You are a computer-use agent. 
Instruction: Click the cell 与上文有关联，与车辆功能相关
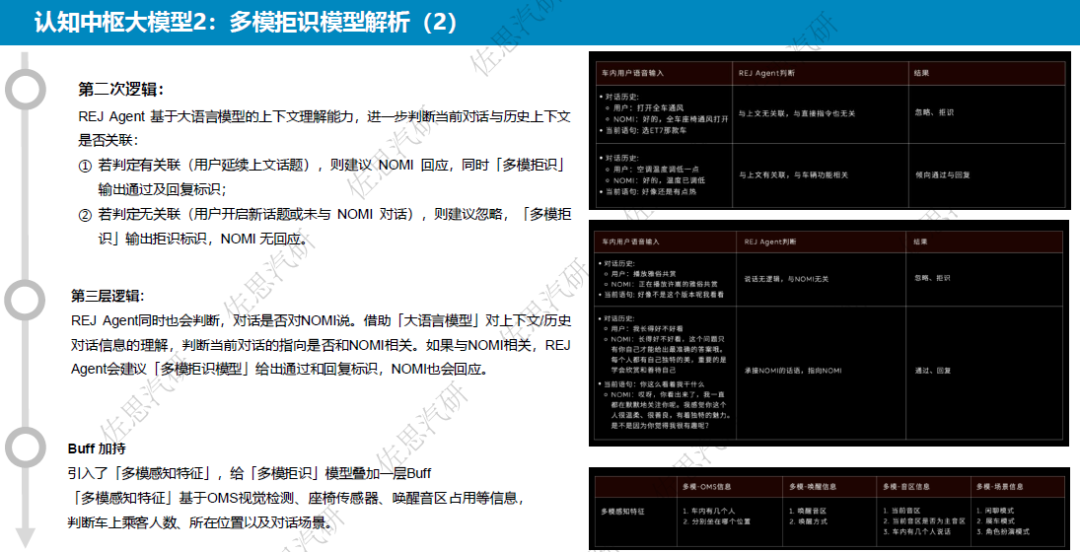793,175
